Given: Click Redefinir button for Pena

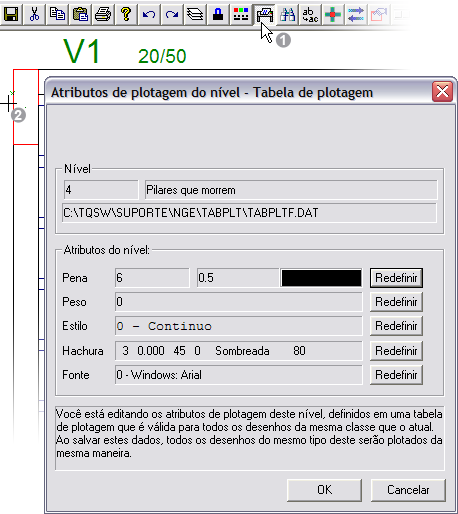Looking at the screenshot, I should point(396,278).
